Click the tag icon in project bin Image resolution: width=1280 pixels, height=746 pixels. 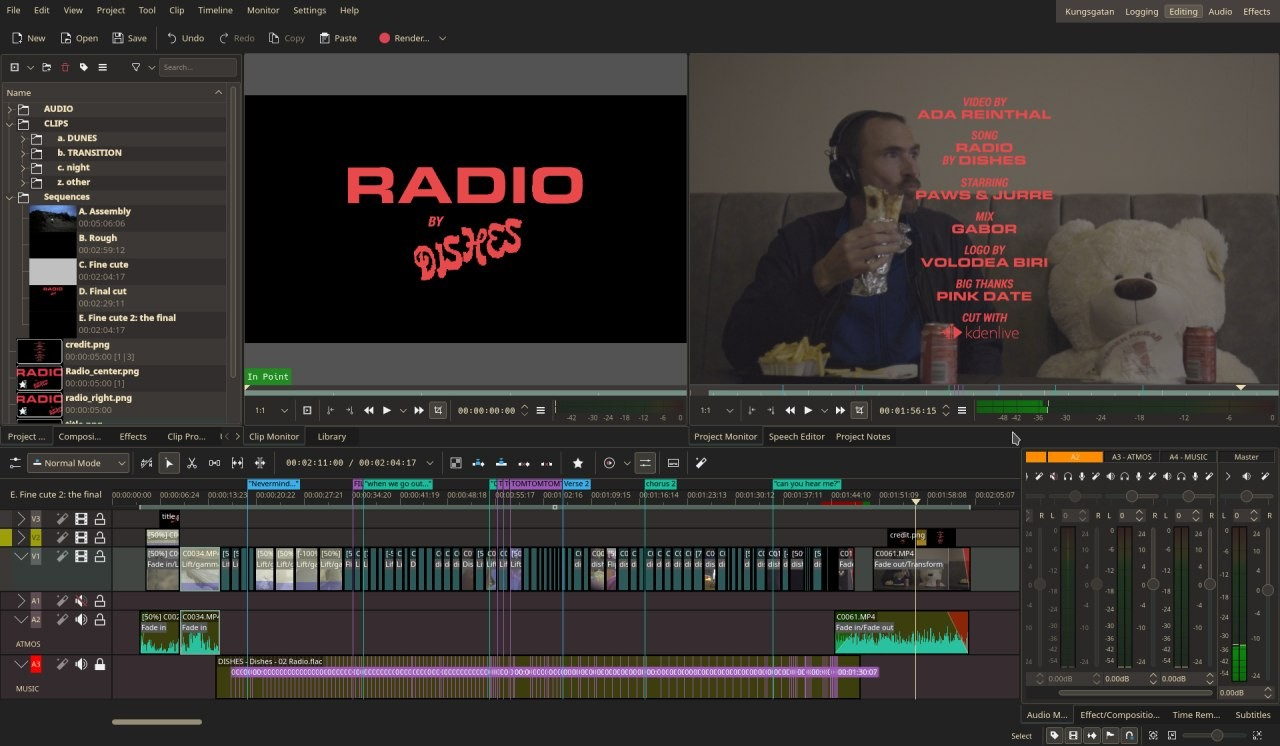coord(84,68)
